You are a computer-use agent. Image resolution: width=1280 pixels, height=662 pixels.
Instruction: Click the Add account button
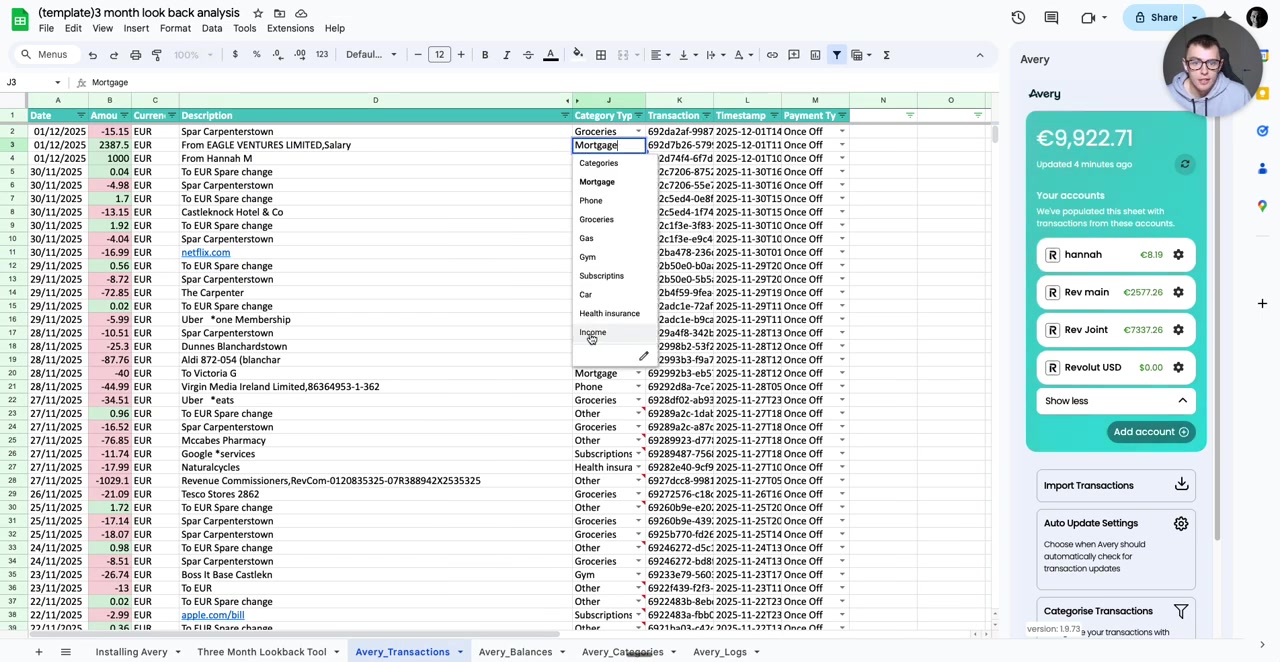pos(1150,431)
